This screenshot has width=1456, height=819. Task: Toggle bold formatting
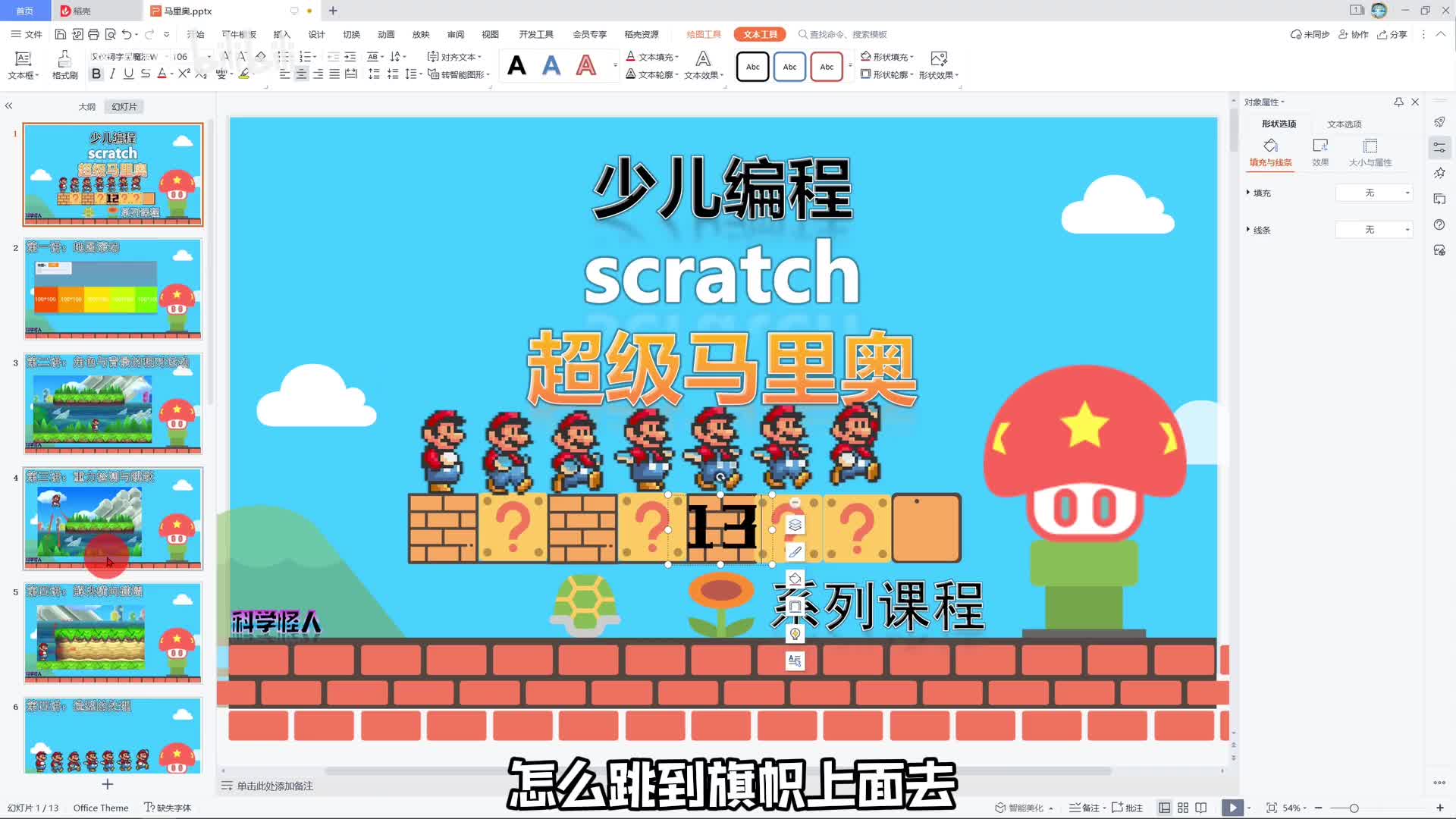96,74
